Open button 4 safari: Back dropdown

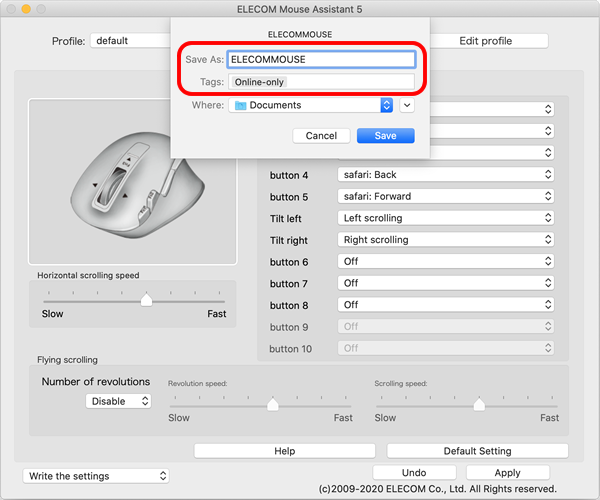(x=446, y=175)
